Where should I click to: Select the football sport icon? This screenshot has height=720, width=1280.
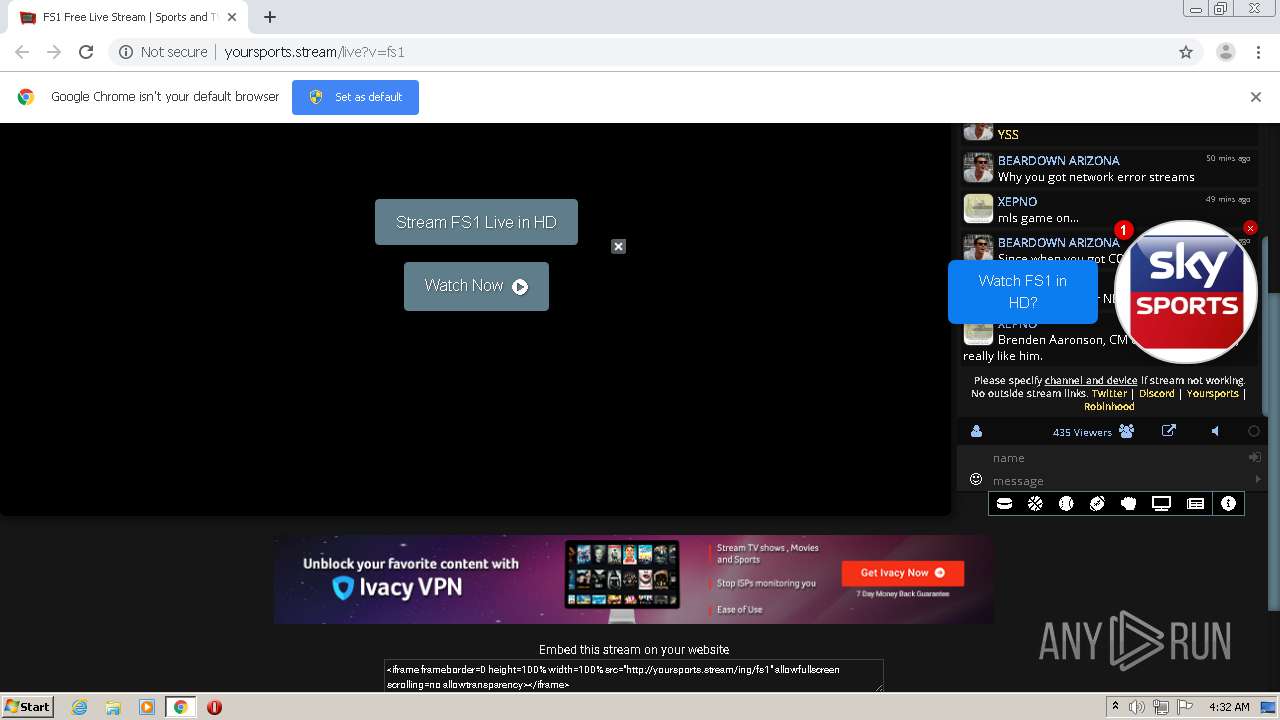coord(1097,504)
